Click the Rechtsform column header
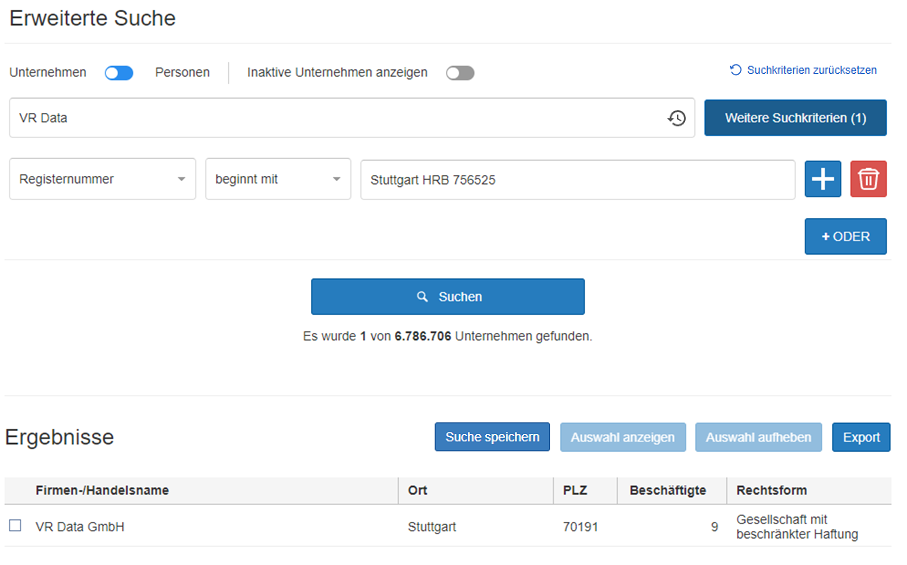 click(x=771, y=490)
